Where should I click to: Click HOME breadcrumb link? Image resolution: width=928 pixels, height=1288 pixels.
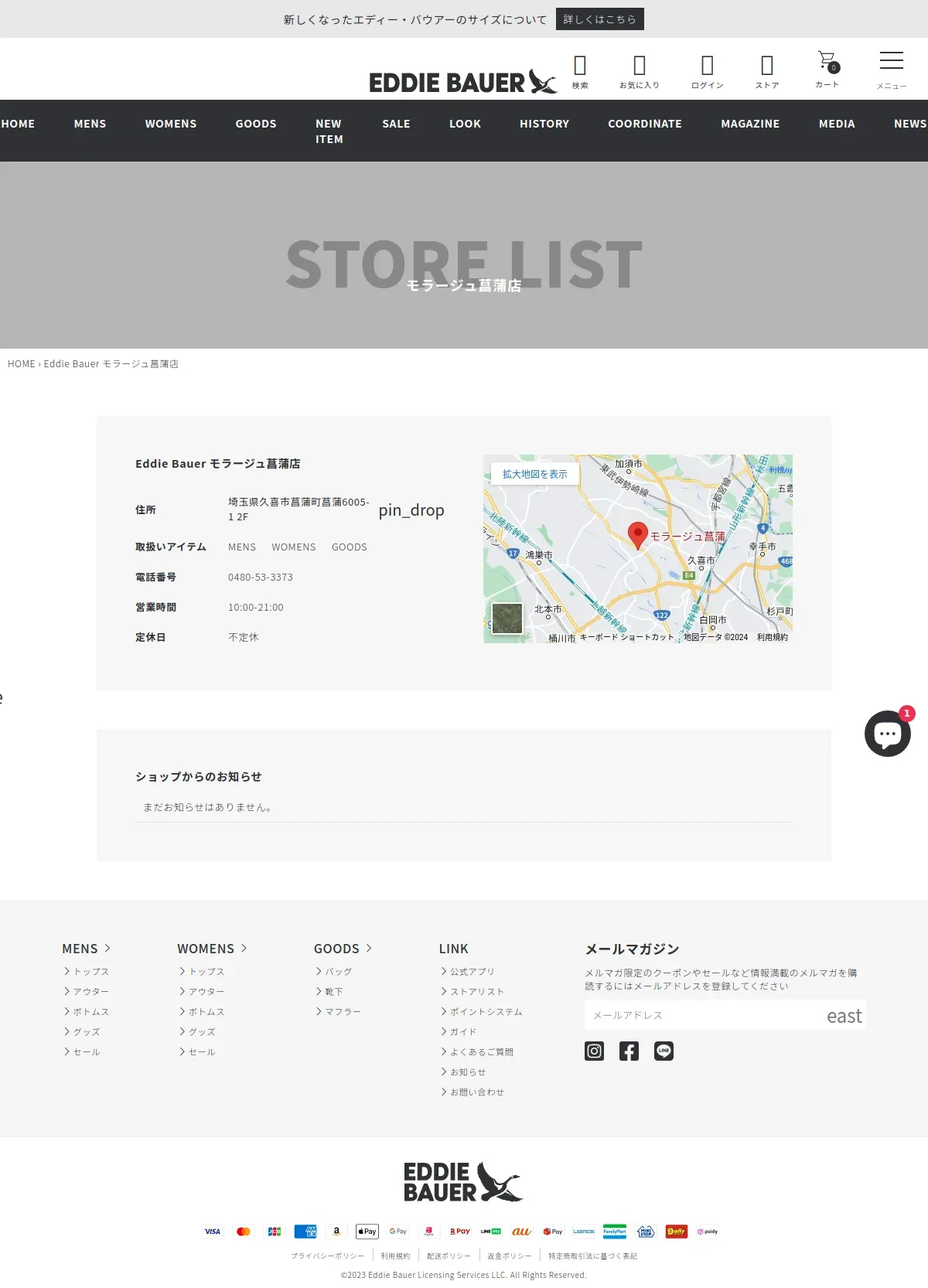[x=21, y=364]
